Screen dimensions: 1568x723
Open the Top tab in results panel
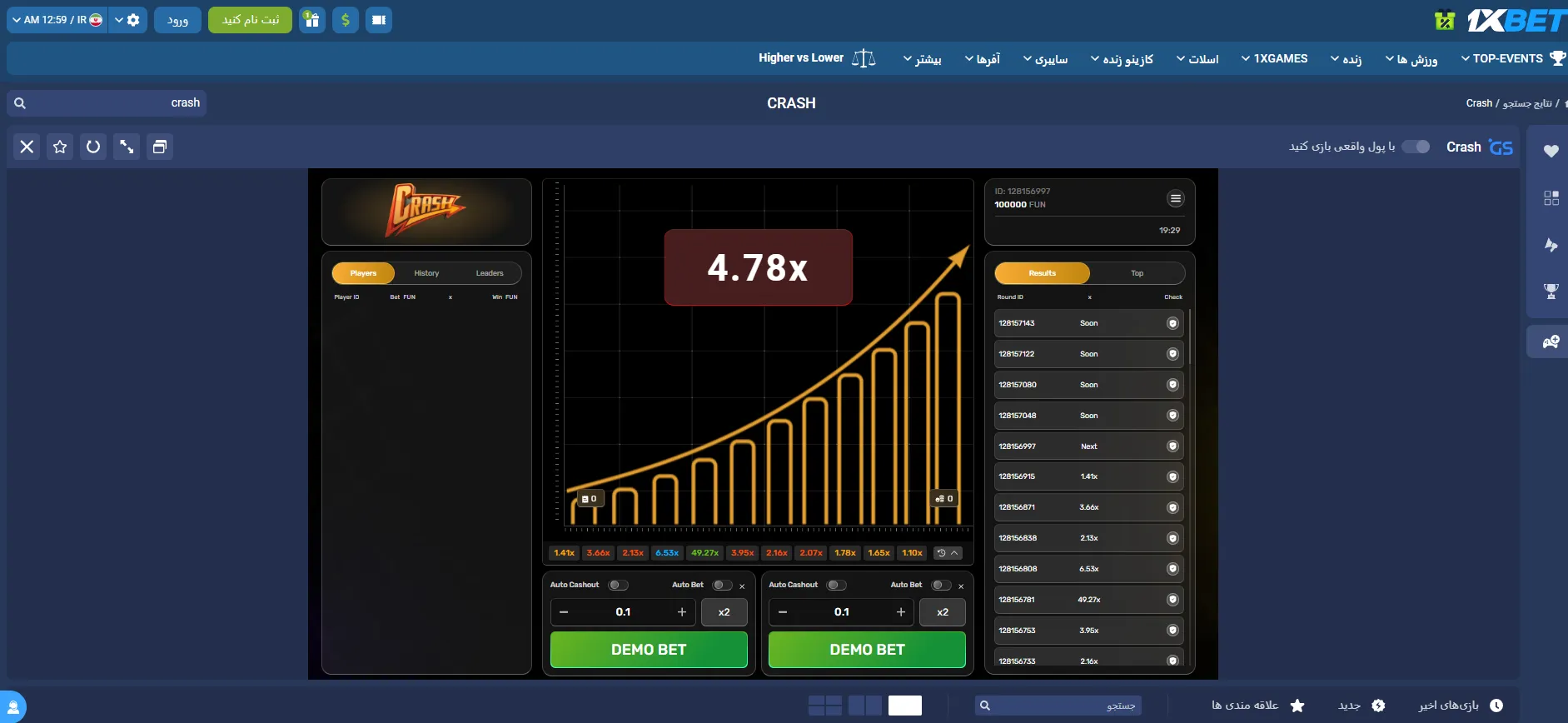1137,273
